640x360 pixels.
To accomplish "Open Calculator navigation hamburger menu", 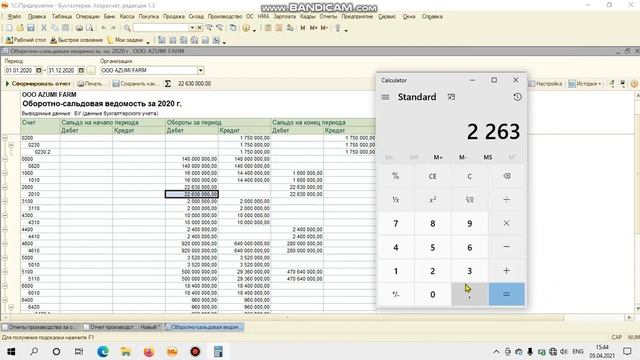I will pyautogui.click(x=385, y=97).
